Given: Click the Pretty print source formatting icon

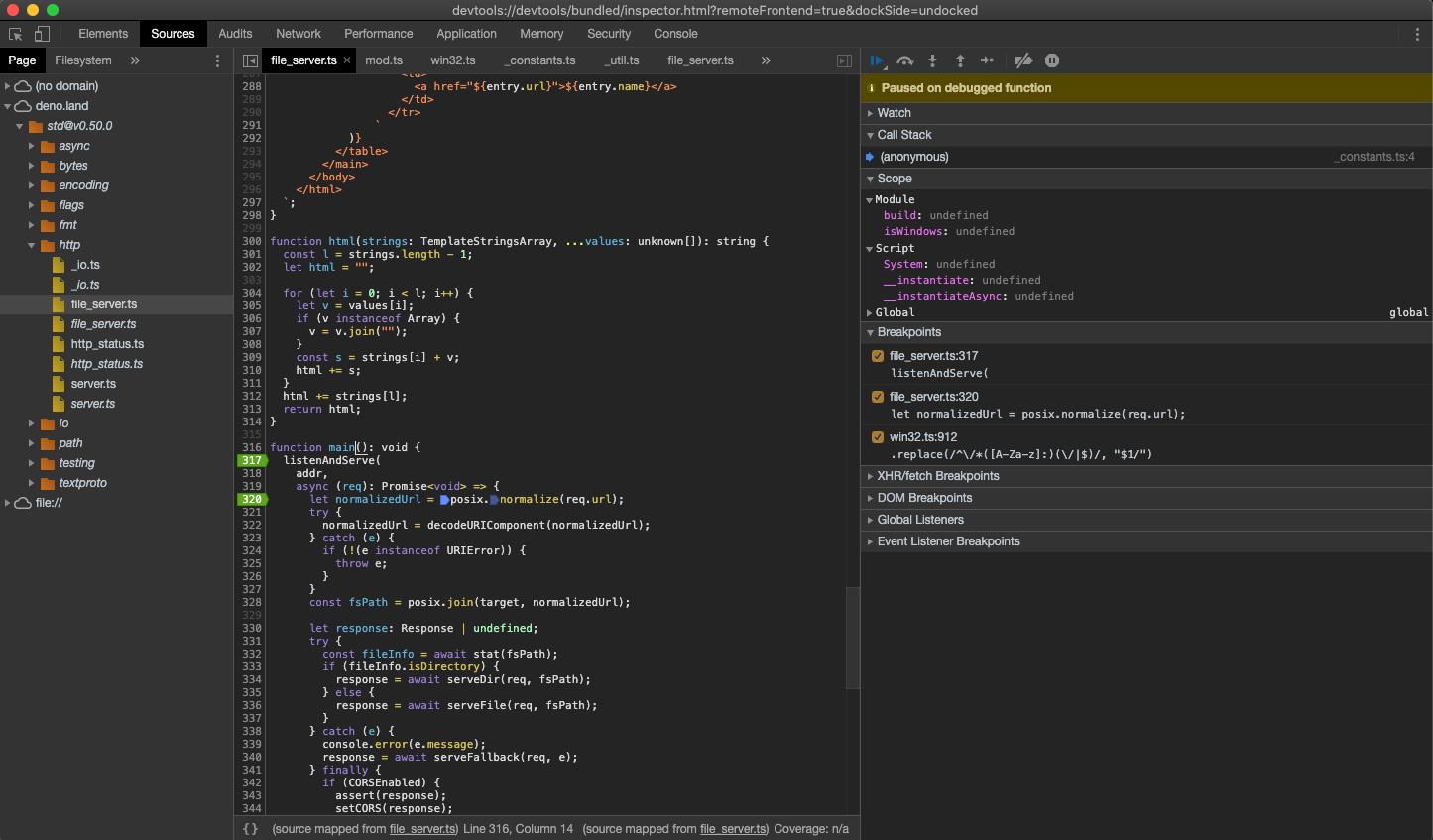Looking at the screenshot, I should [251, 828].
